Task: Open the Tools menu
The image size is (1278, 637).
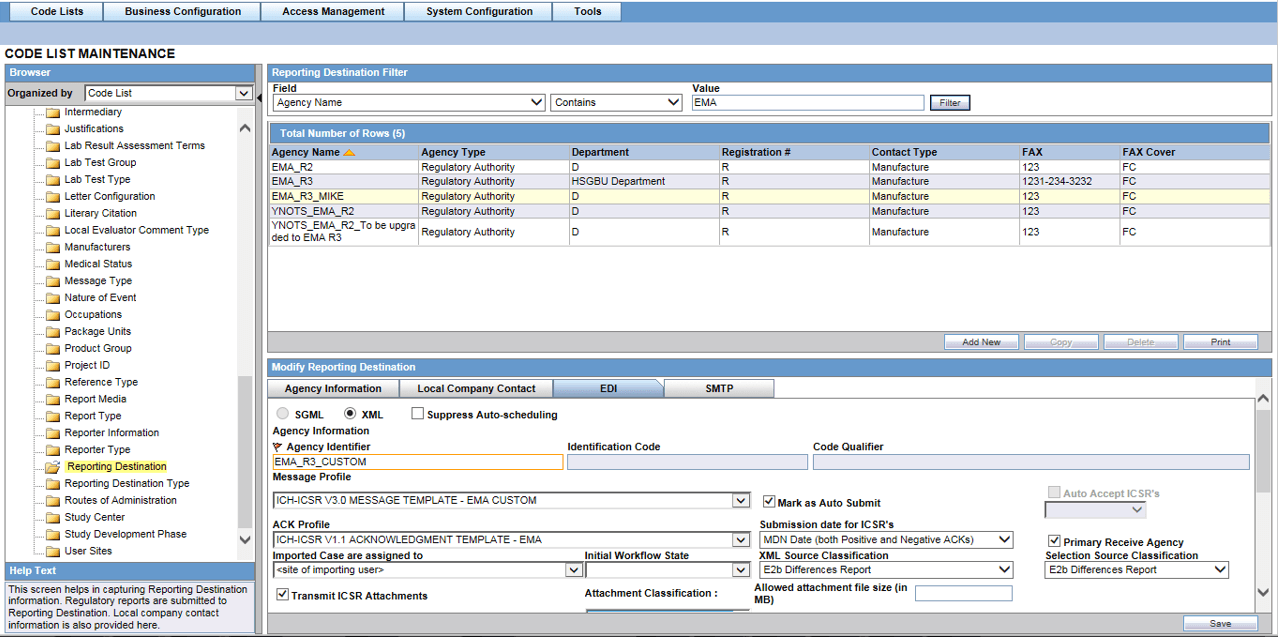Action: tap(588, 12)
